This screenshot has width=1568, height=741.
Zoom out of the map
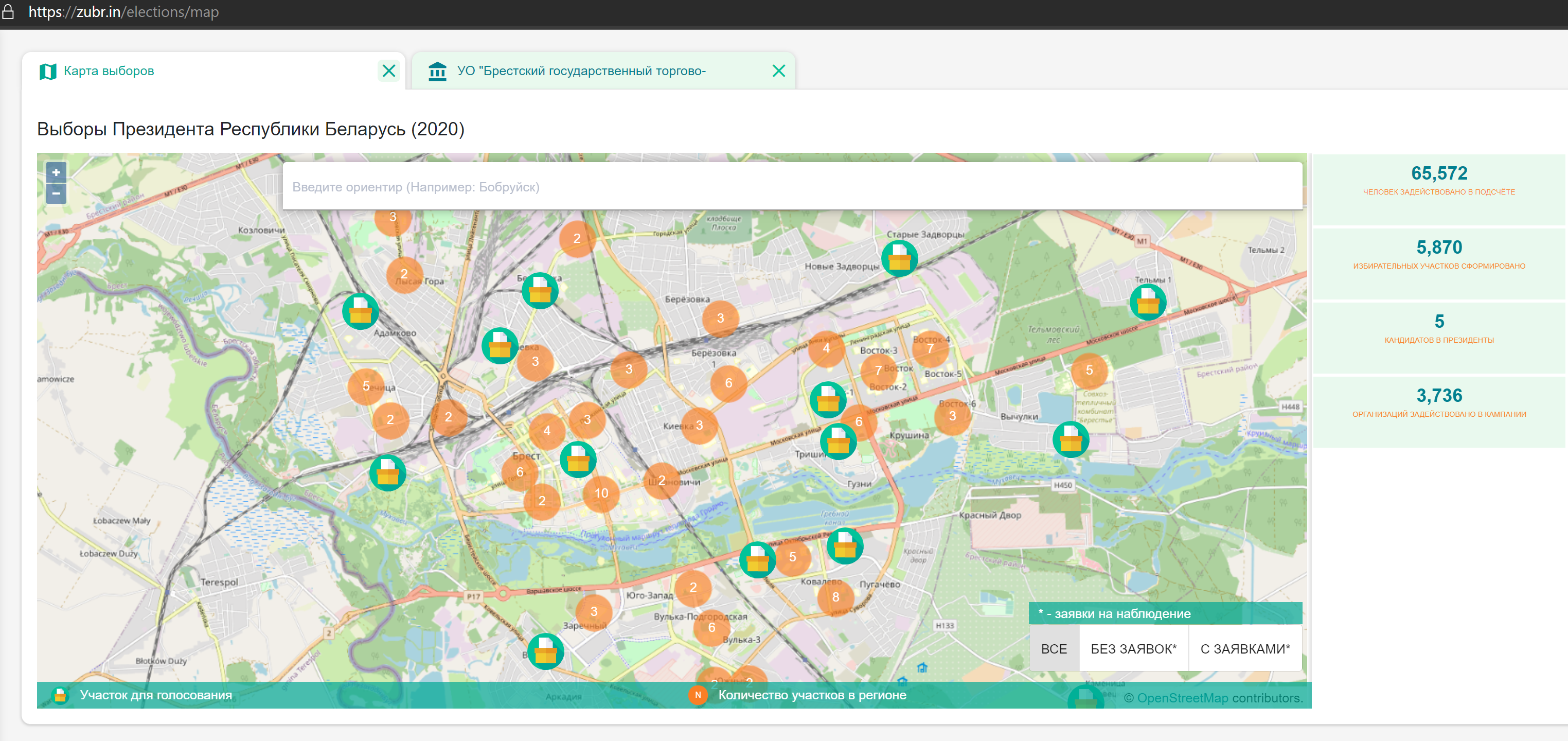[56, 193]
